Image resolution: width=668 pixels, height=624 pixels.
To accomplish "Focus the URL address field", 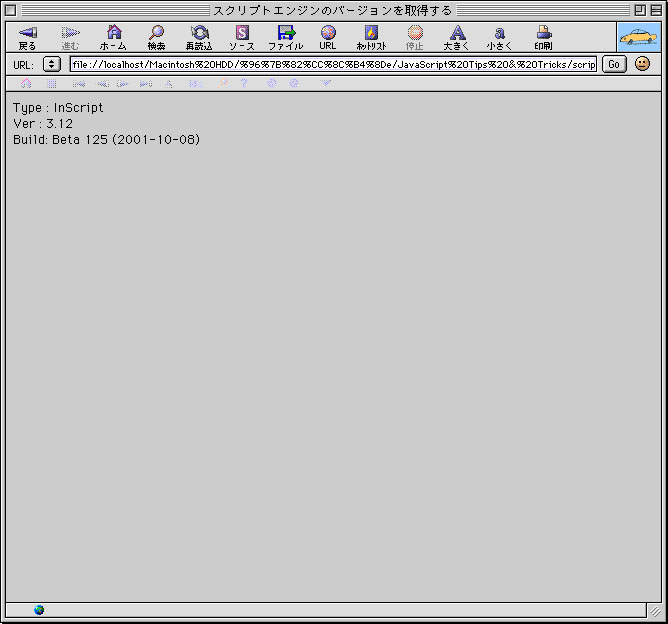I will 333,64.
